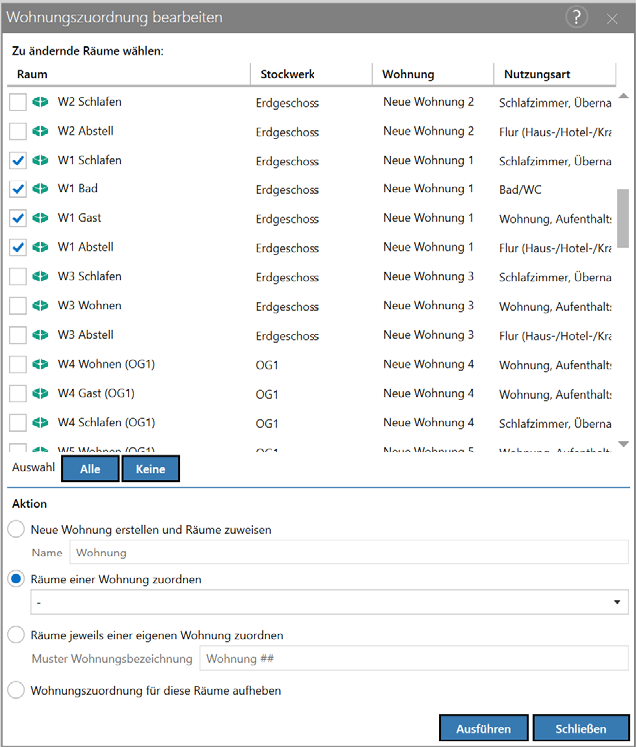Click the room list scrollbar thumb
This screenshot has height=747, width=636.
pyautogui.click(x=623, y=218)
